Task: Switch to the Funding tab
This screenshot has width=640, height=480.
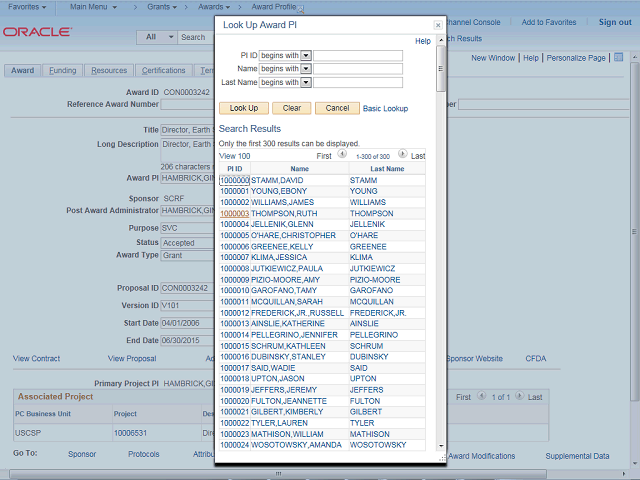Action: [62, 71]
